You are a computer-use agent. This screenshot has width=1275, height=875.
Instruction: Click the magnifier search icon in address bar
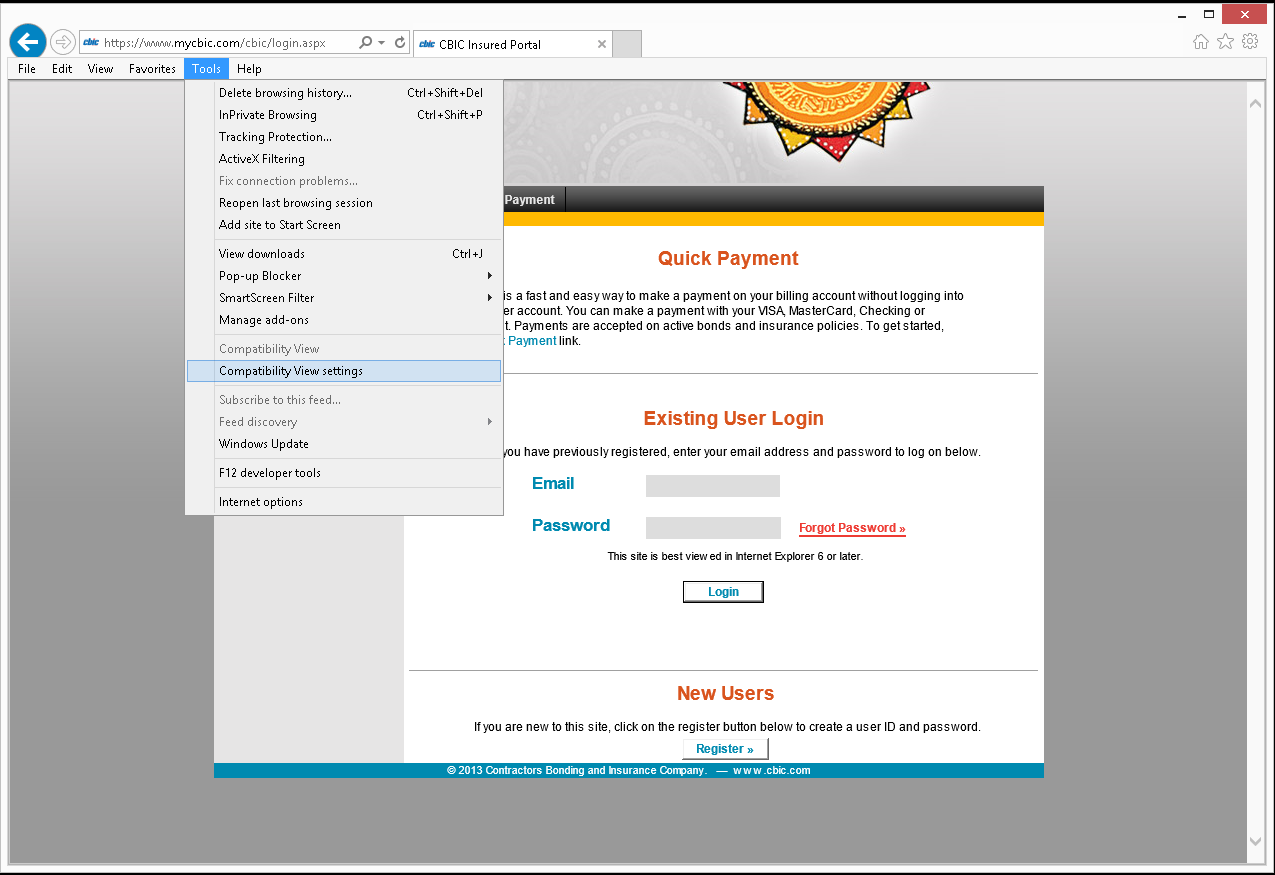(x=365, y=43)
